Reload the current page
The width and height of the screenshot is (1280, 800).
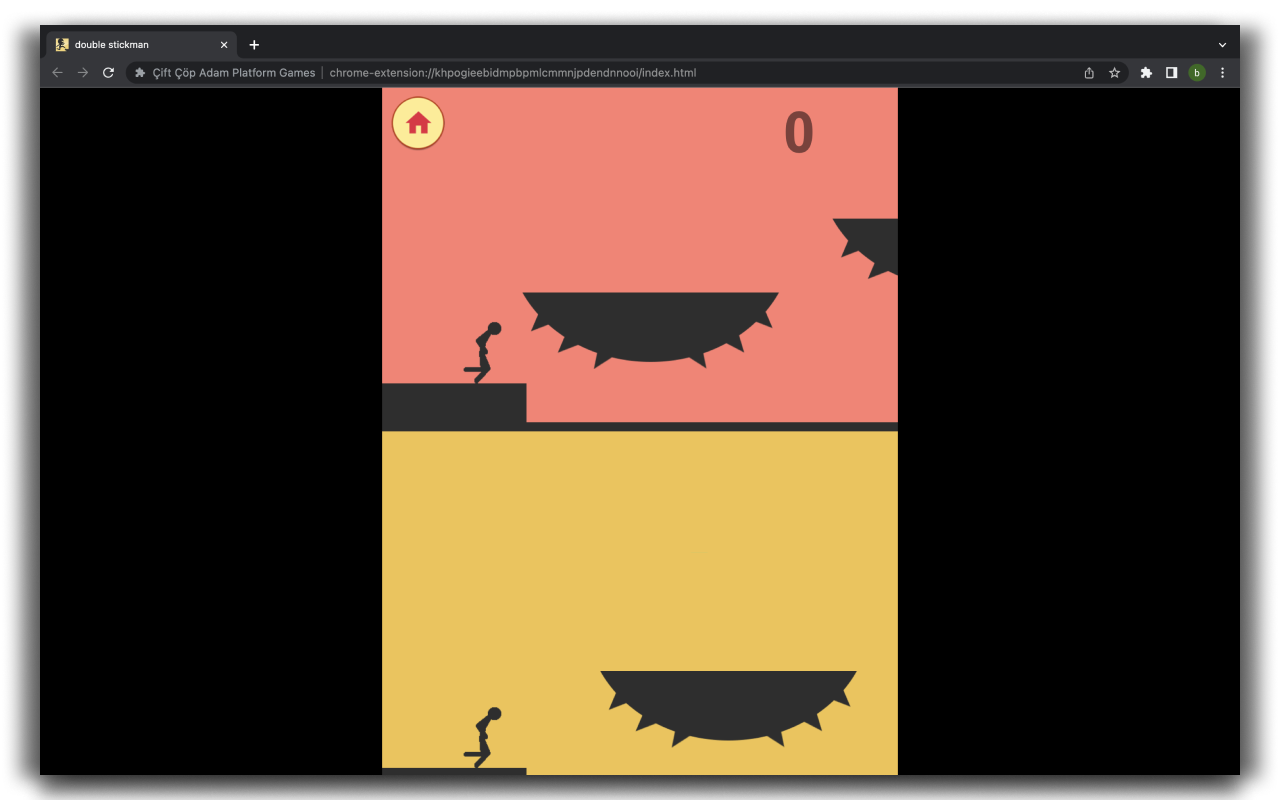click(108, 73)
